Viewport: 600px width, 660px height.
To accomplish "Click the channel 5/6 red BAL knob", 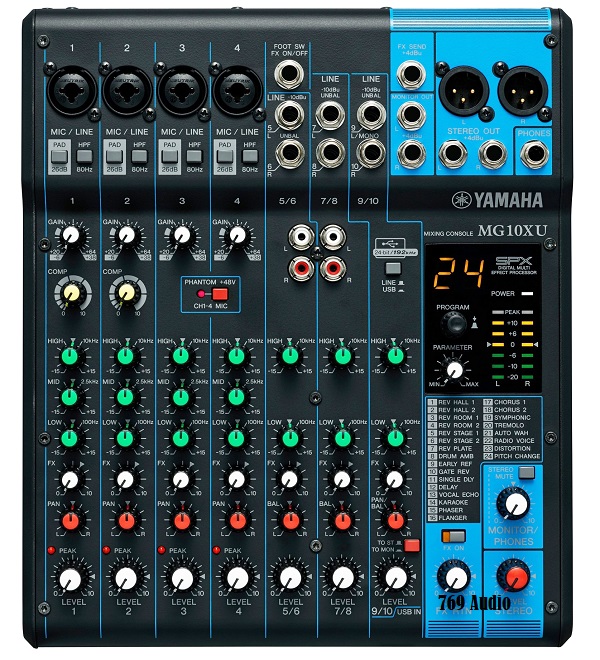I will tap(291, 521).
